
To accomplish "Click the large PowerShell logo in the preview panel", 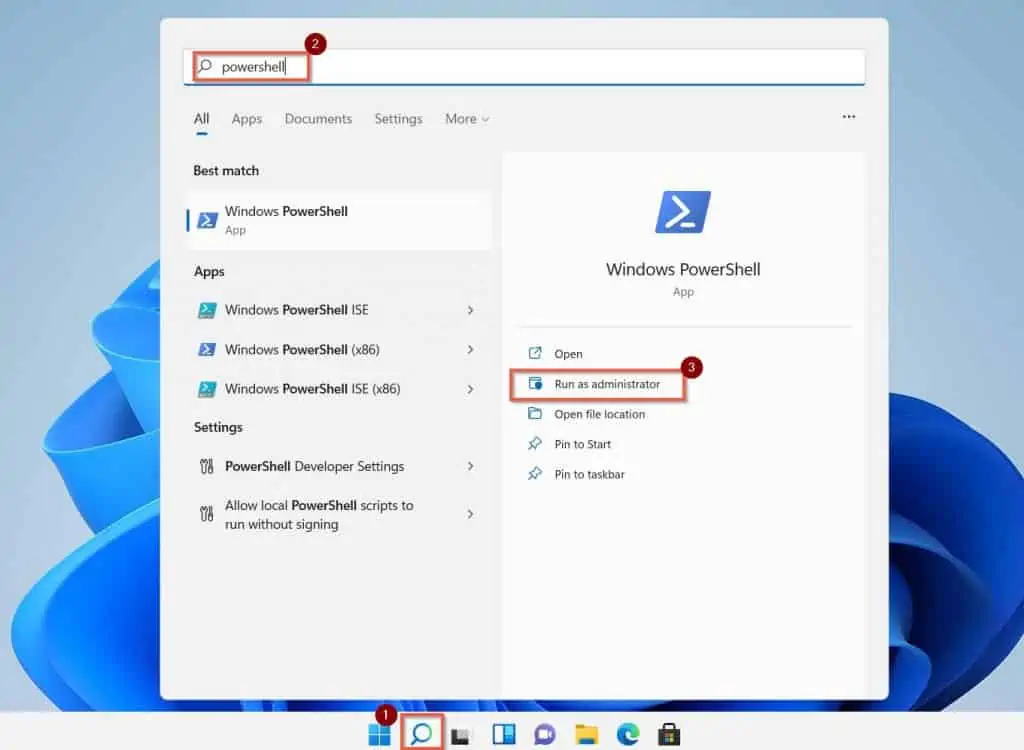I will point(683,211).
